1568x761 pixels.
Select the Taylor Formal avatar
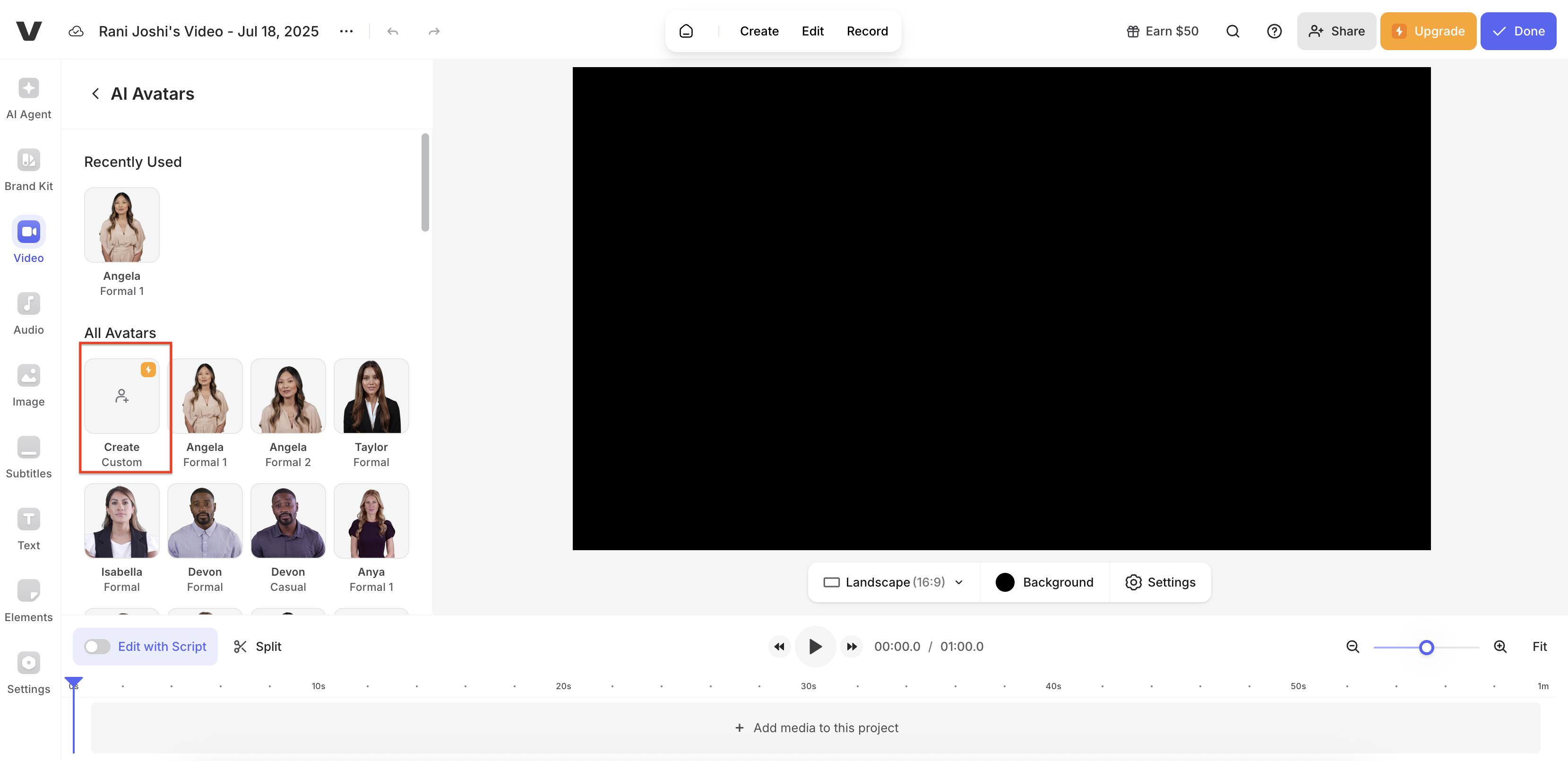click(x=370, y=396)
